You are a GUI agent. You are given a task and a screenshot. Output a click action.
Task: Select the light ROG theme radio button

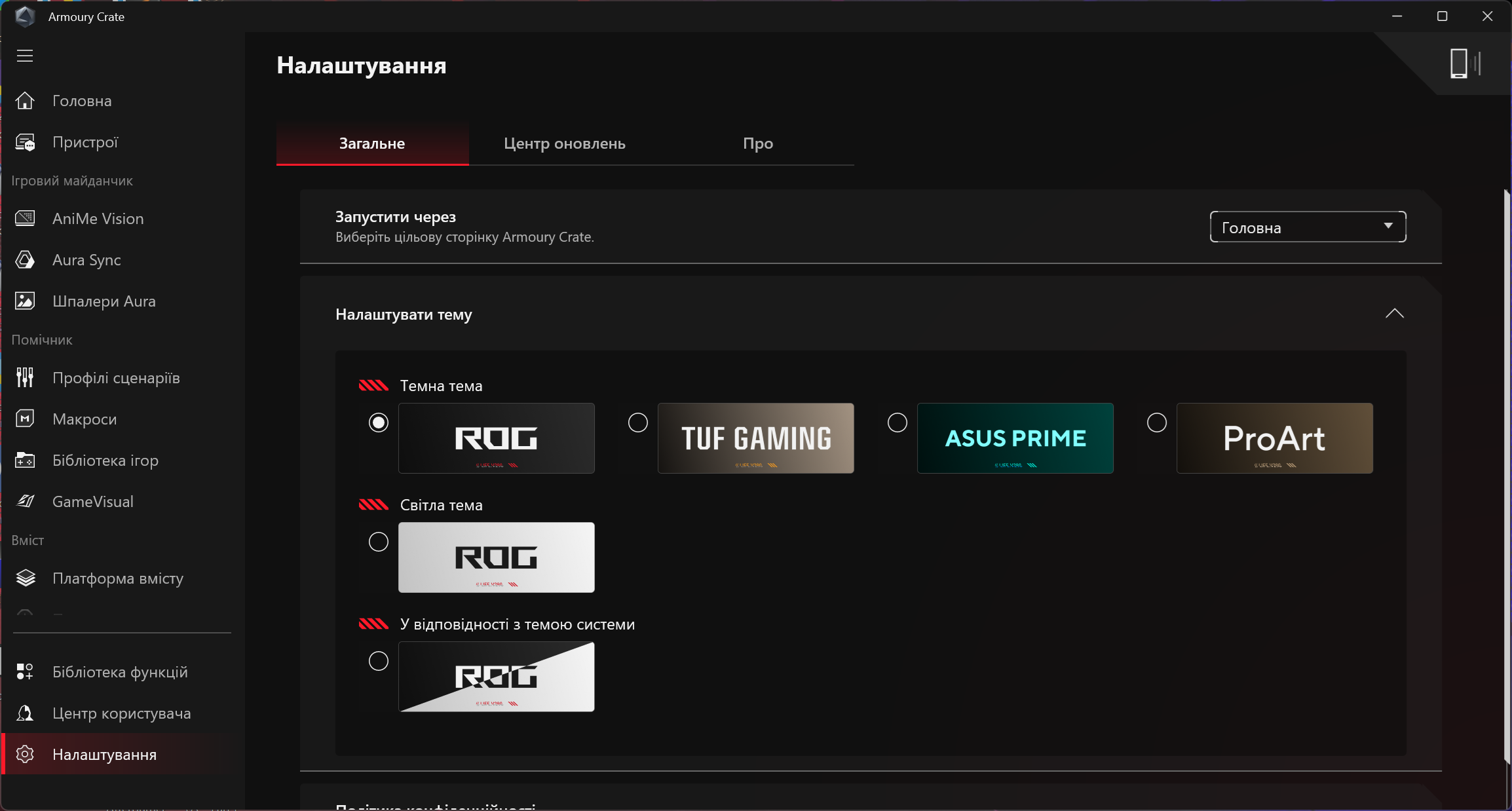378,542
